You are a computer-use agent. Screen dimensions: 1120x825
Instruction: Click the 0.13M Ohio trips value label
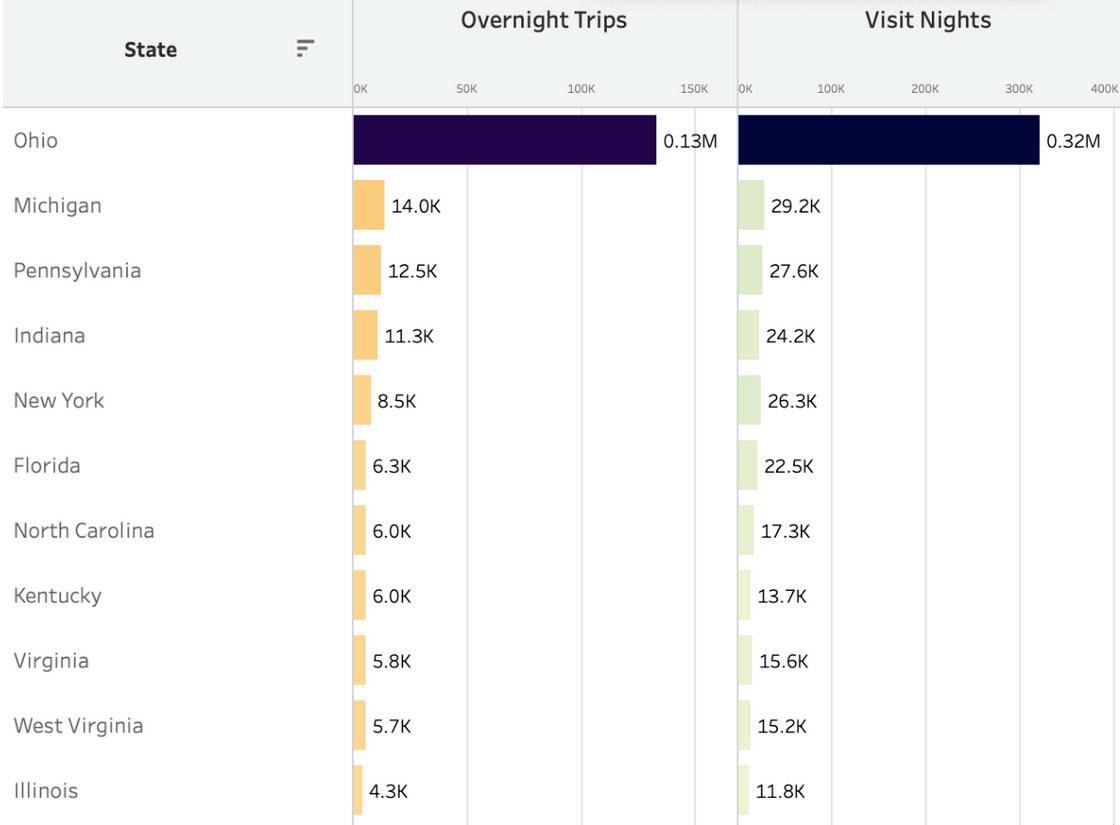690,141
